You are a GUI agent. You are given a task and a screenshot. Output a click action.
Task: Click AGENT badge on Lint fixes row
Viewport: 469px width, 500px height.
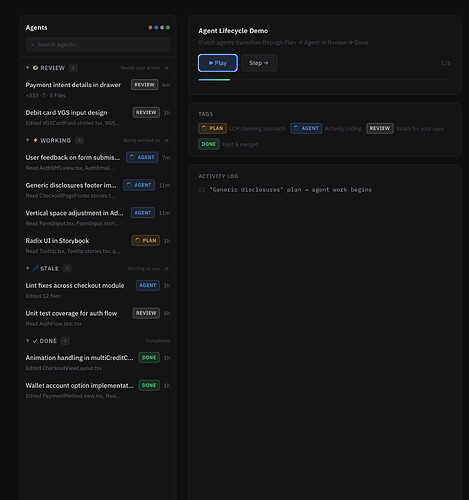(x=148, y=285)
